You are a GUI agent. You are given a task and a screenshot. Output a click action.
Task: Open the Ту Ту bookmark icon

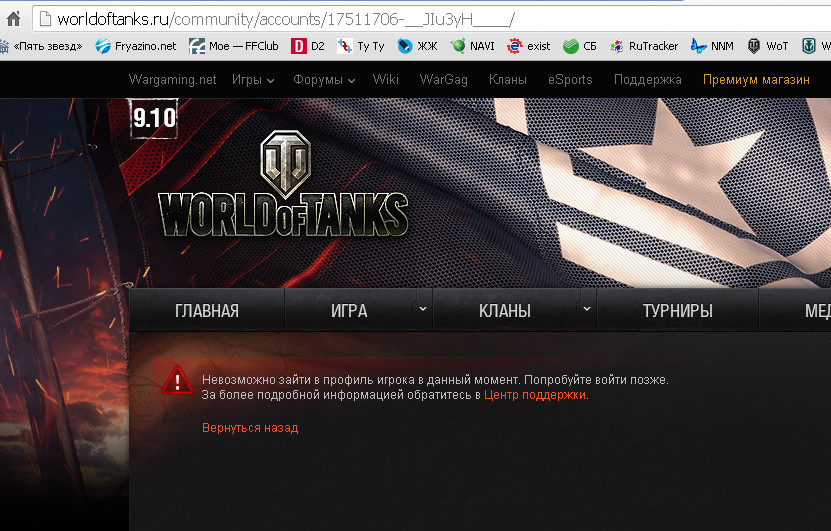[345, 46]
